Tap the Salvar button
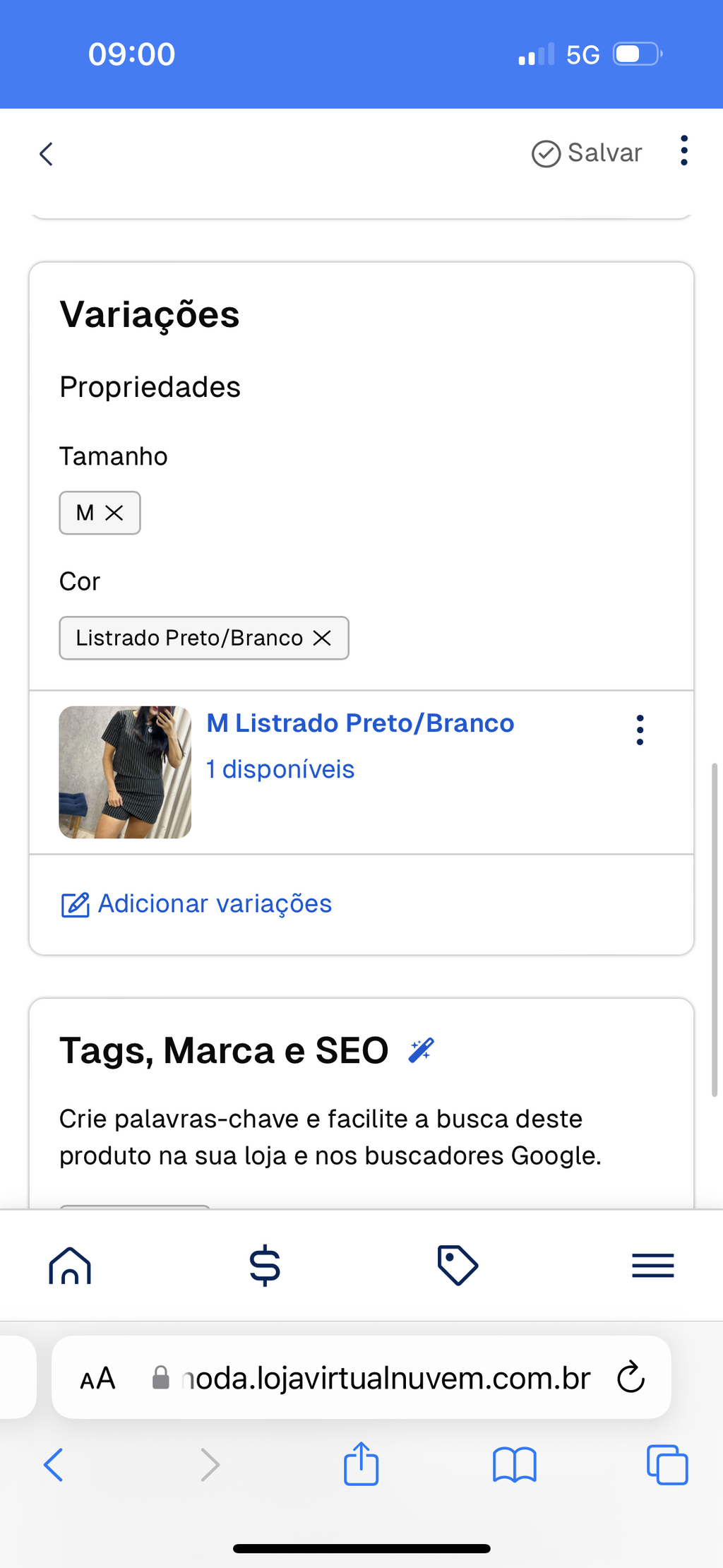 click(587, 153)
